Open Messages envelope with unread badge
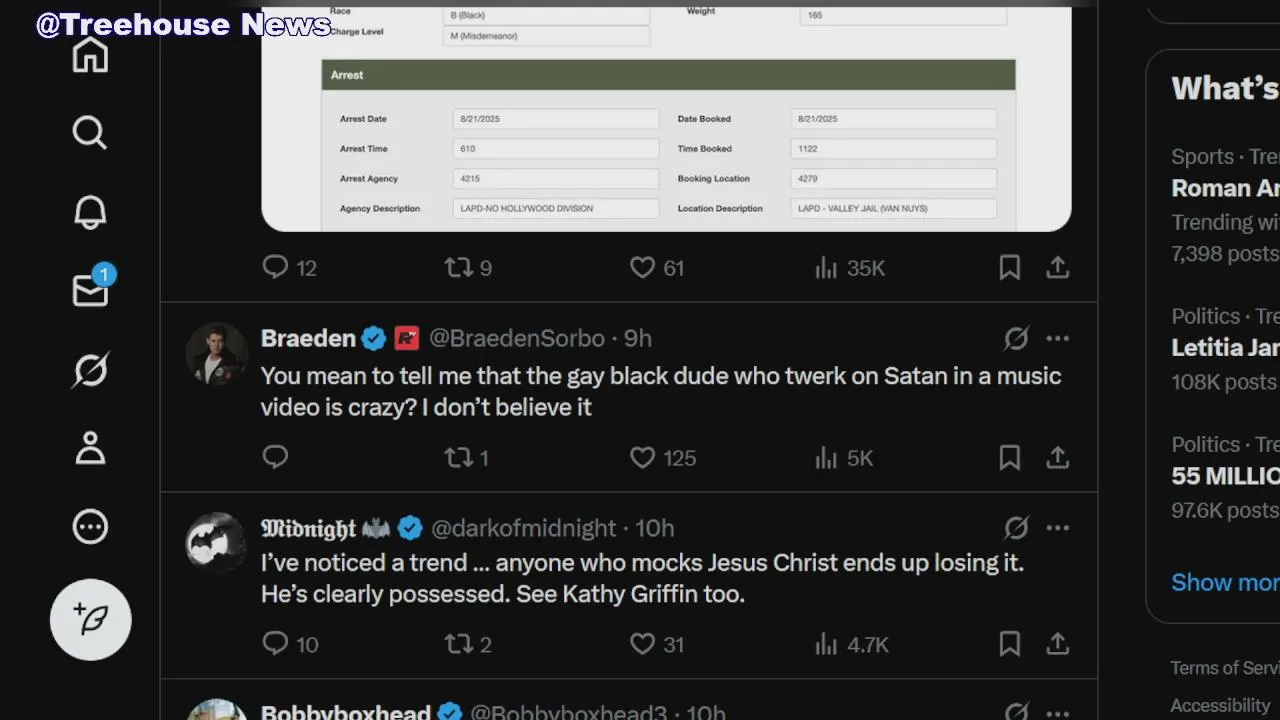 pos(92,288)
